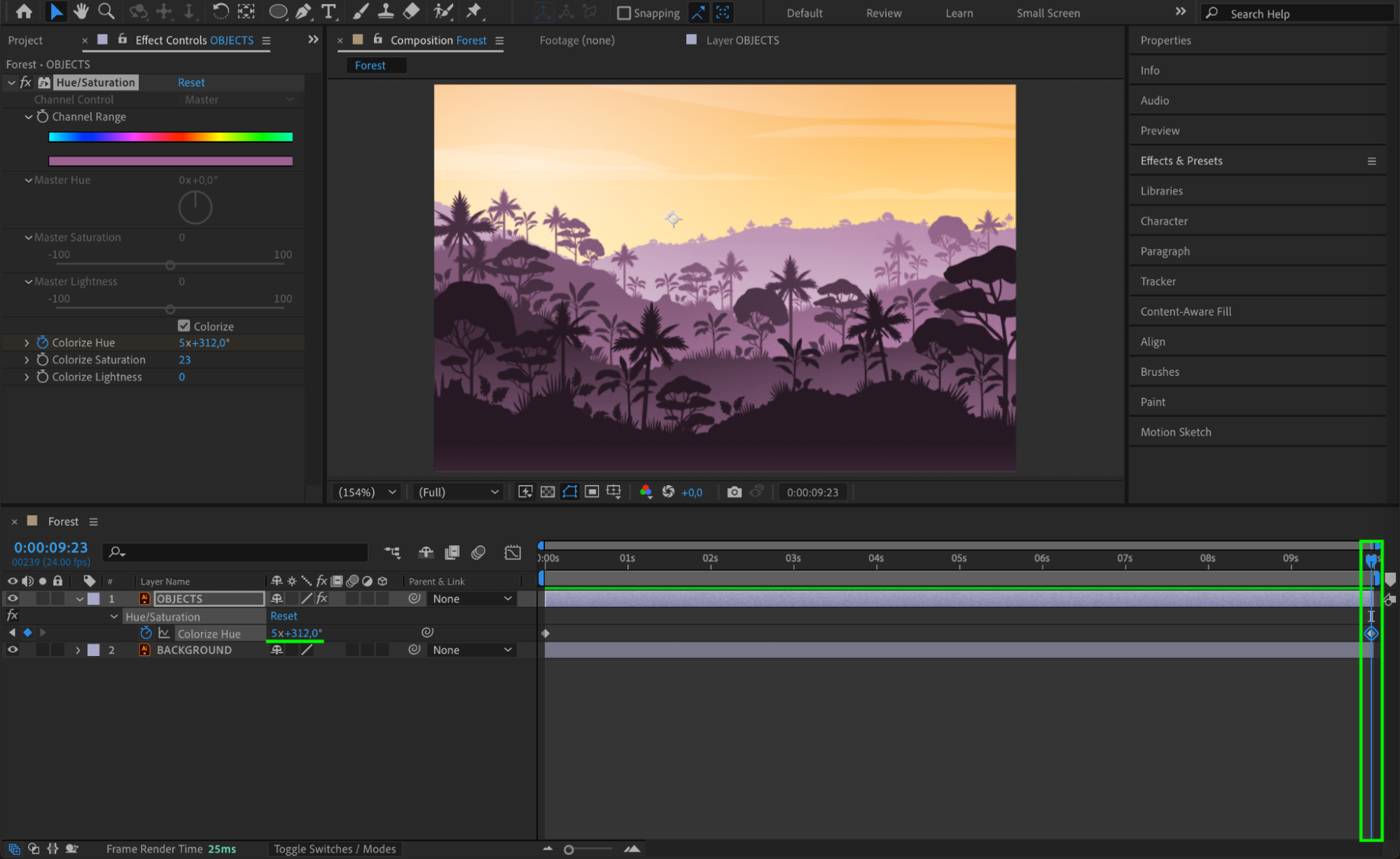Reset the Hue/Saturation effect
This screenshot has width=1400, height=859.
pos(191,83)
